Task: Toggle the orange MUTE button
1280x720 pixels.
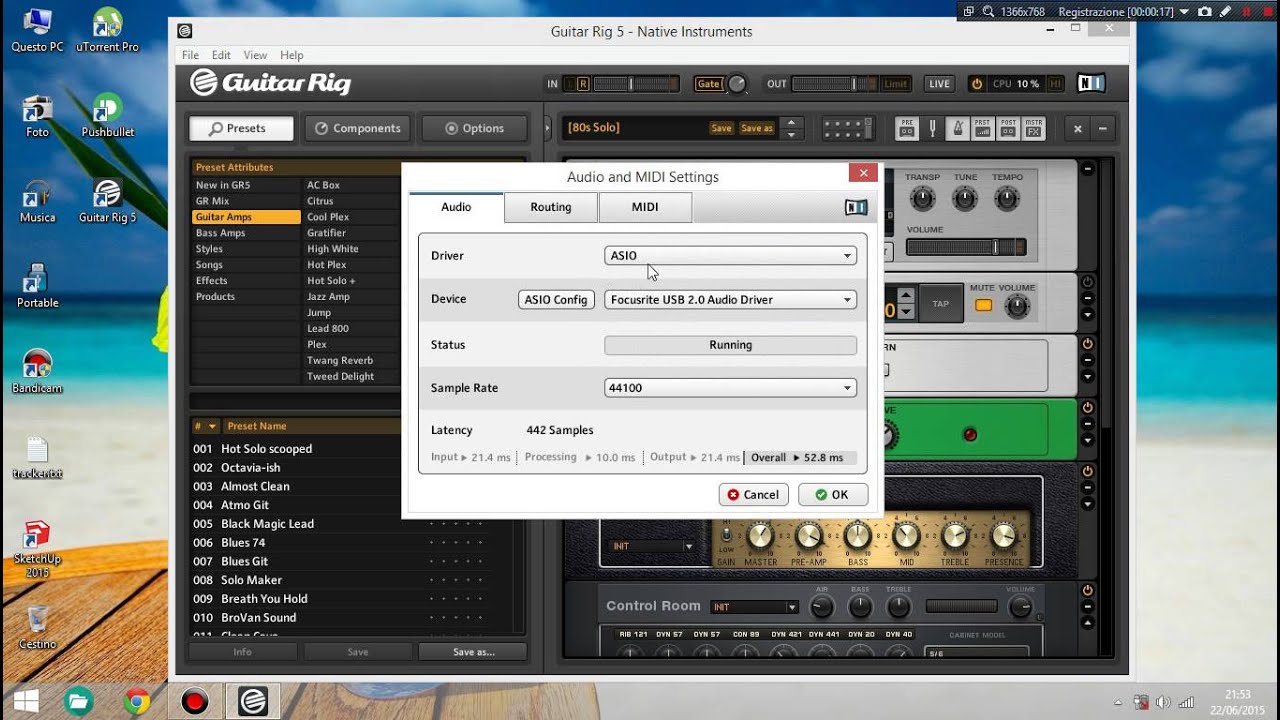Action: [x=983, y=306]
